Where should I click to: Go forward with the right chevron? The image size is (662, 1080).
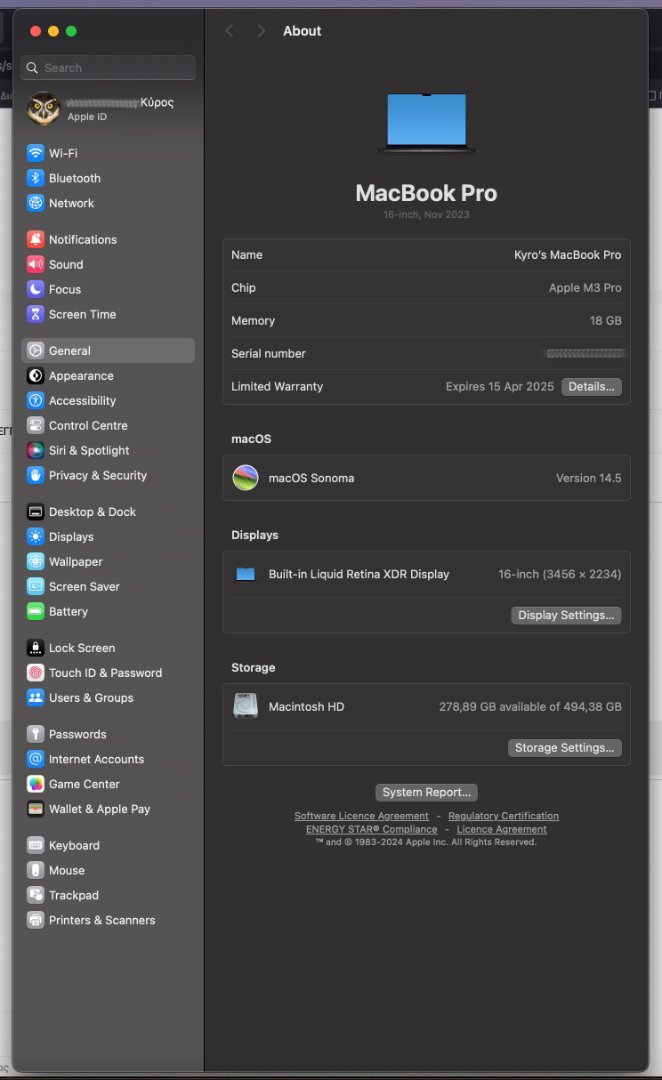click(260, 31)
